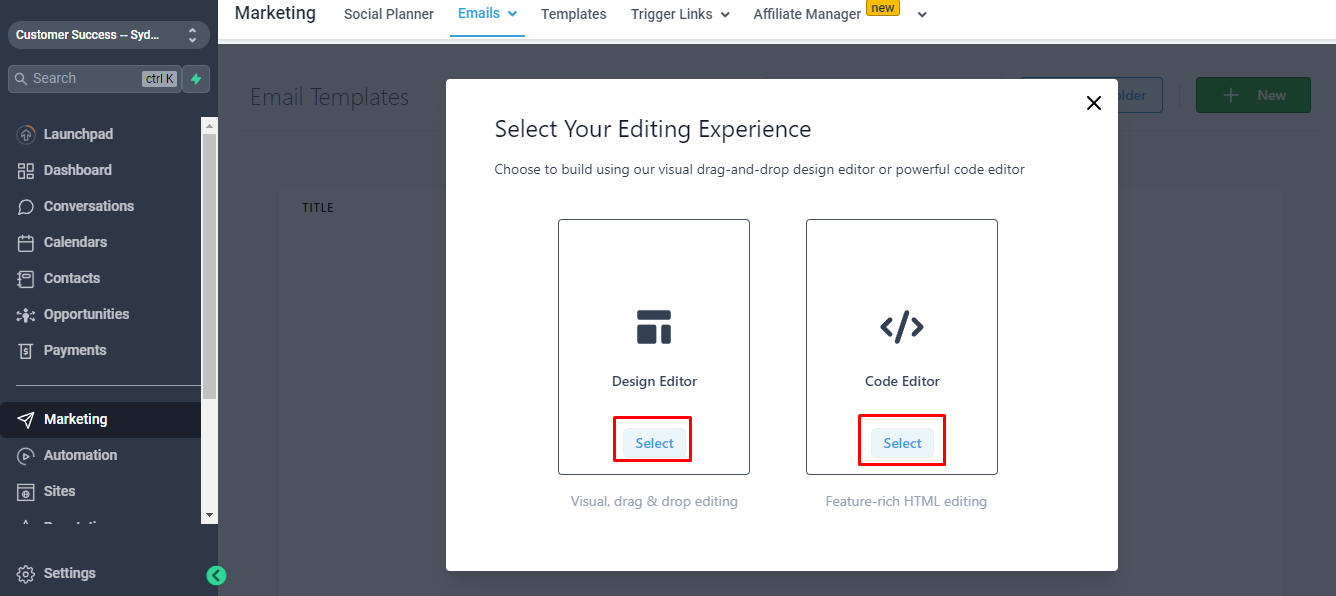Click the green lightning bolt quick-action icon
This screenshot has height=596, width=1336.
point(196,79)
